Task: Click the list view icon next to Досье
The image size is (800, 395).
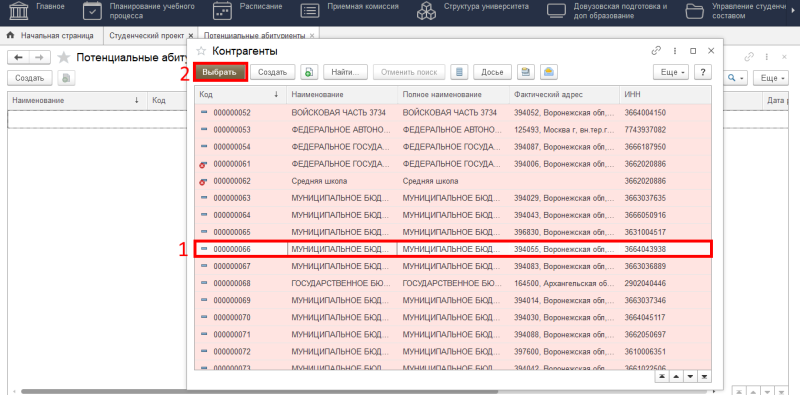Action: [459, 72]
